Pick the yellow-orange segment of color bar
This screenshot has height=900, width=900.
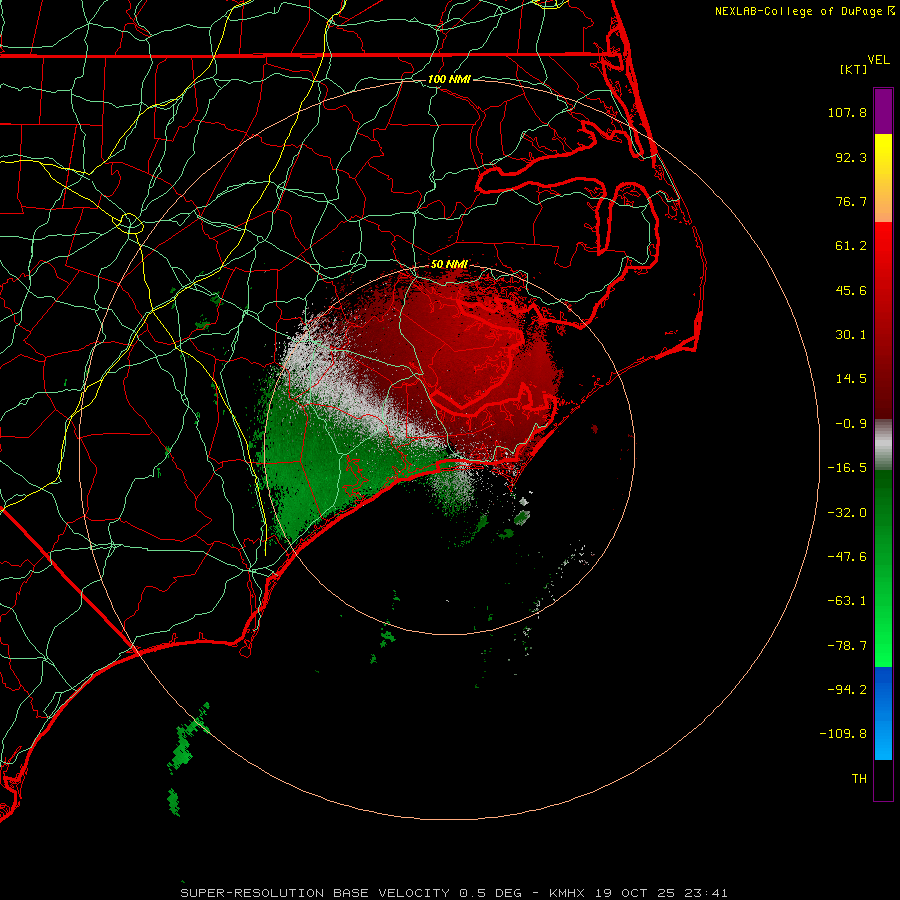[883, 178]
